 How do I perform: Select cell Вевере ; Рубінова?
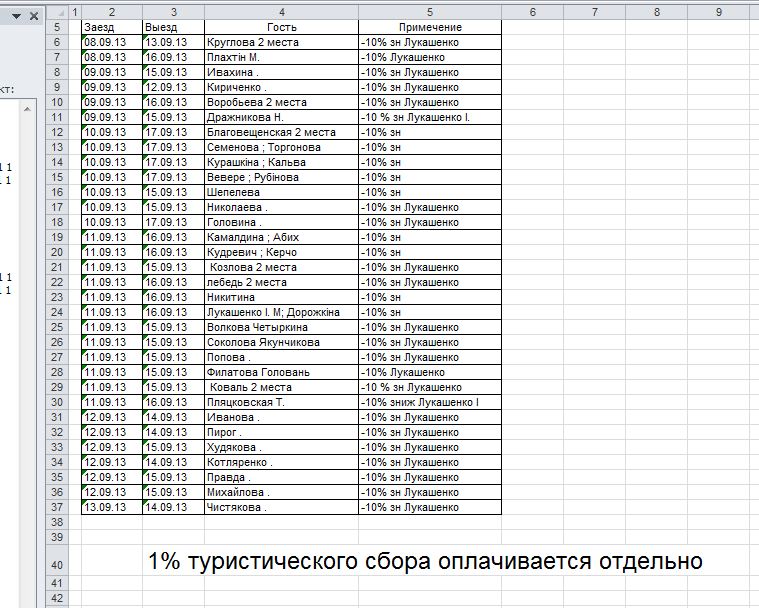pyautogui.click(x=282, y=177)
